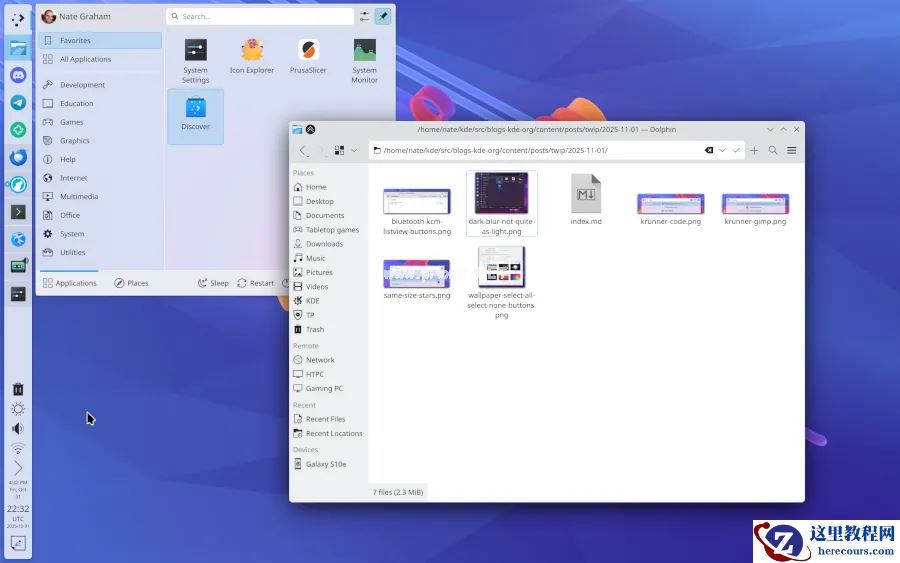Expand the view mode dropdown arrow

coord(354,151)
